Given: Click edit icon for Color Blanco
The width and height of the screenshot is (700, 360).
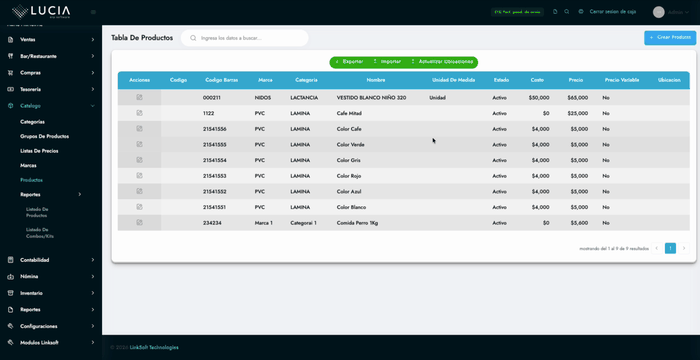Looking at the screenshot, I should pos(139,207).
